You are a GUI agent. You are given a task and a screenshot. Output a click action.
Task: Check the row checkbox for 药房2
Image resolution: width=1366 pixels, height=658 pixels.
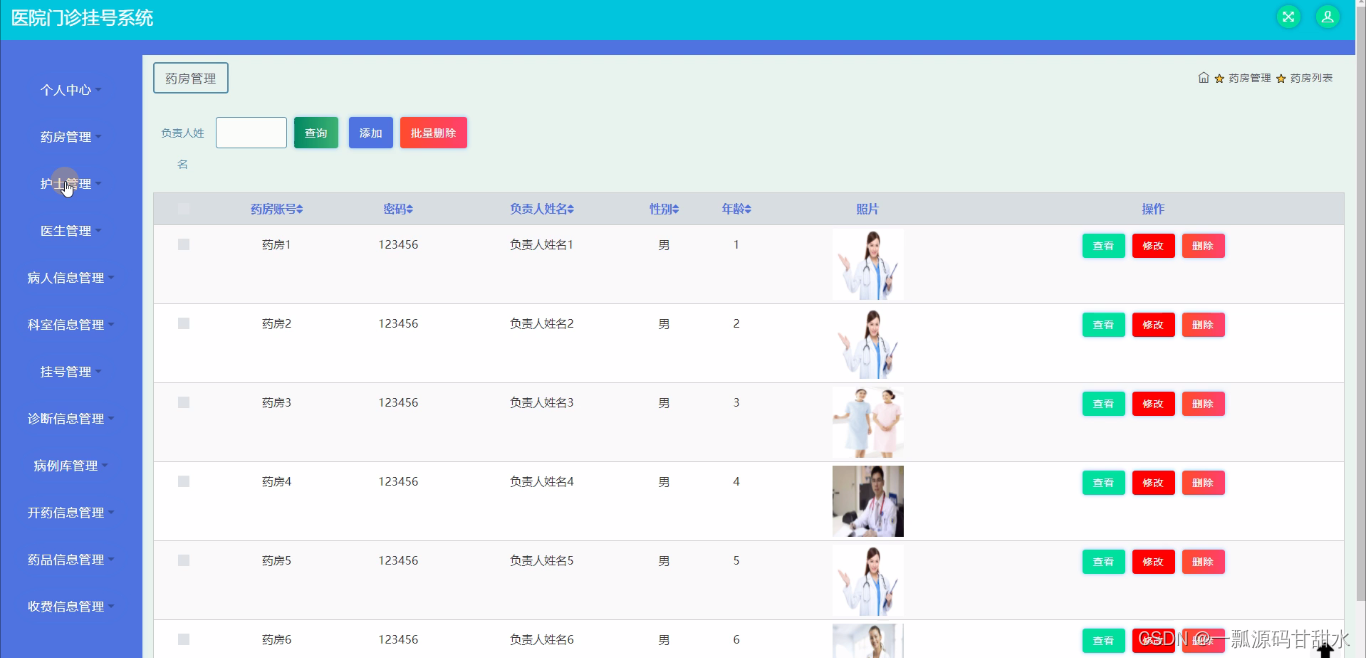pyautogui.click(x=184, y=323)
